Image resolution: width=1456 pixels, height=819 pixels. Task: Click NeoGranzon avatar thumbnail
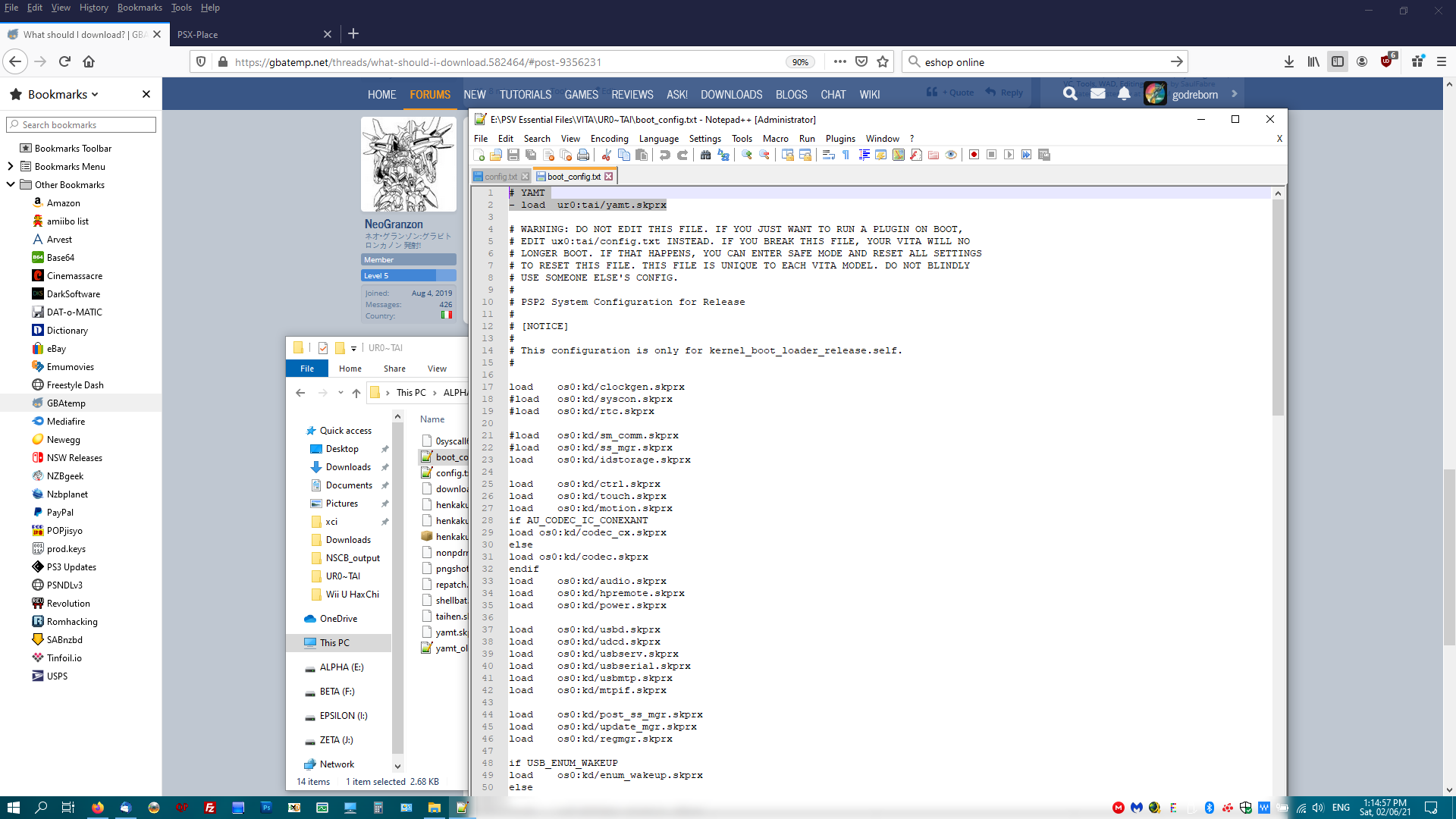pos(409,164)
